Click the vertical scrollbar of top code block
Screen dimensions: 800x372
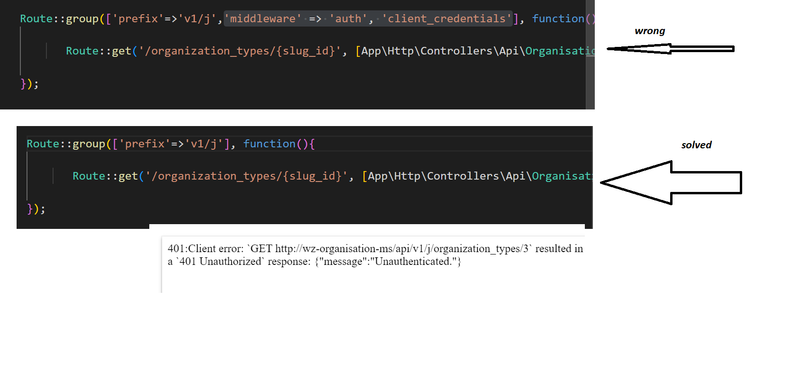click(591, 54)
